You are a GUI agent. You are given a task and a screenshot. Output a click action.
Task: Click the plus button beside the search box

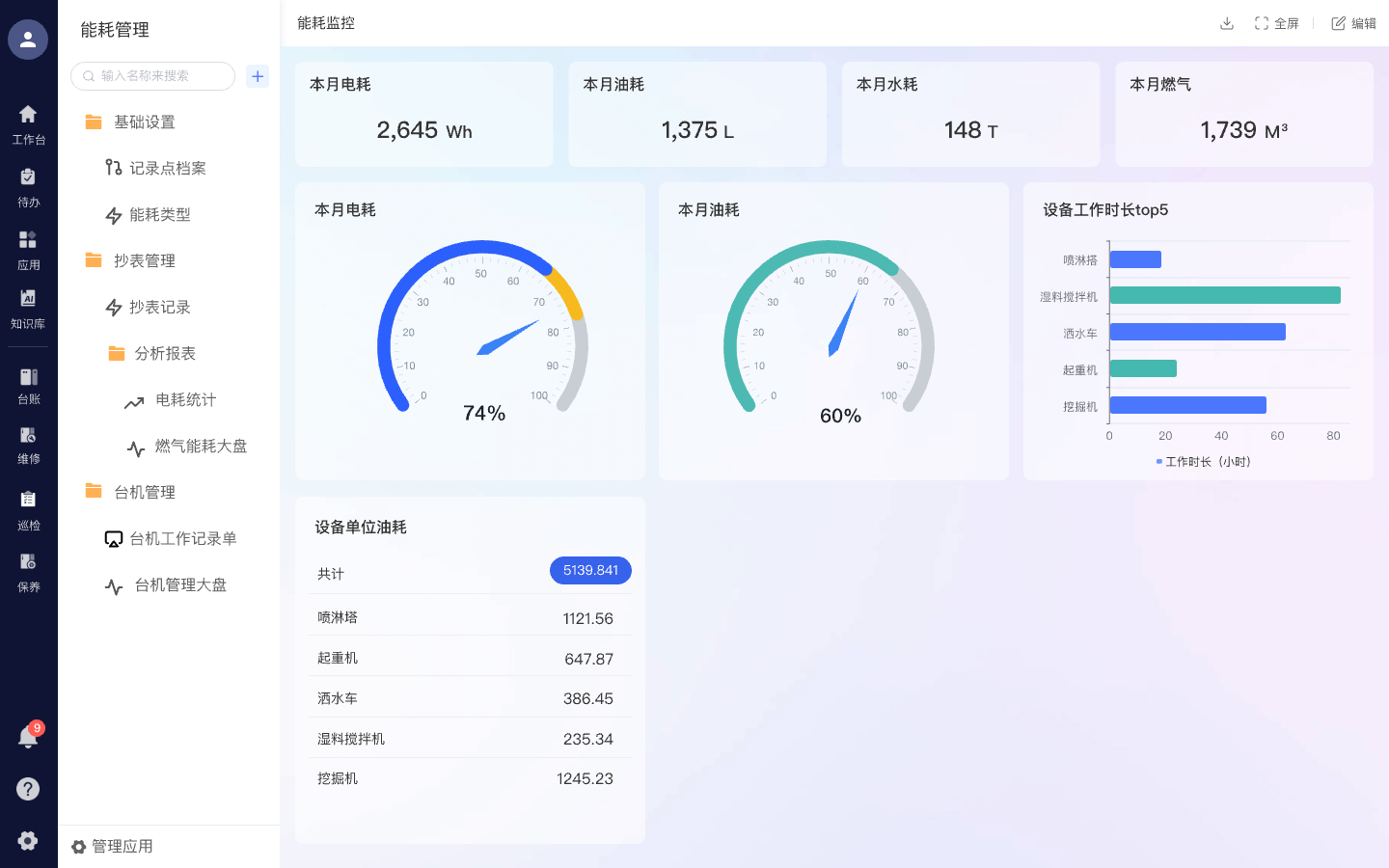(x=257, y=76)
